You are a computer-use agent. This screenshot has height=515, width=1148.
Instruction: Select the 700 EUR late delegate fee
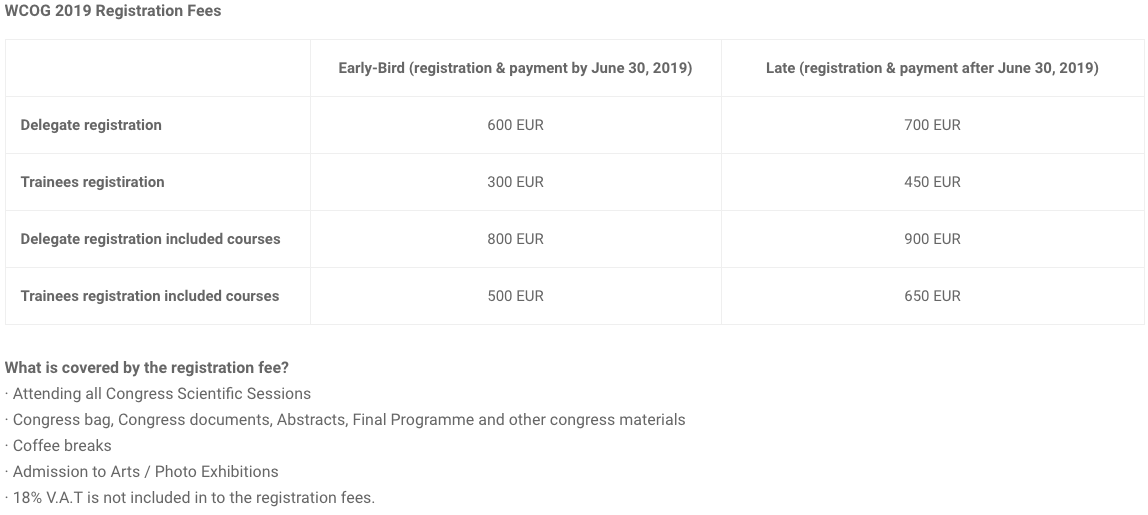click(932, 125)
